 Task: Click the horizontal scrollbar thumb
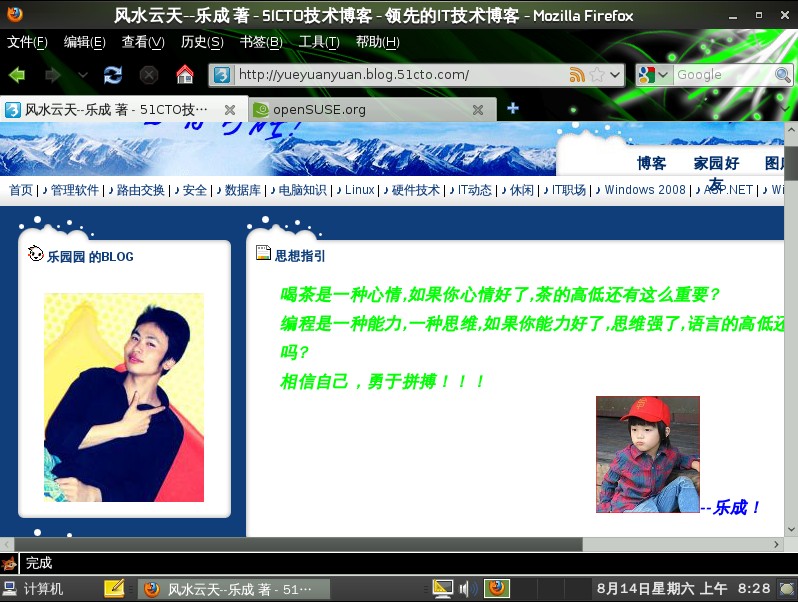click(298, 544)
